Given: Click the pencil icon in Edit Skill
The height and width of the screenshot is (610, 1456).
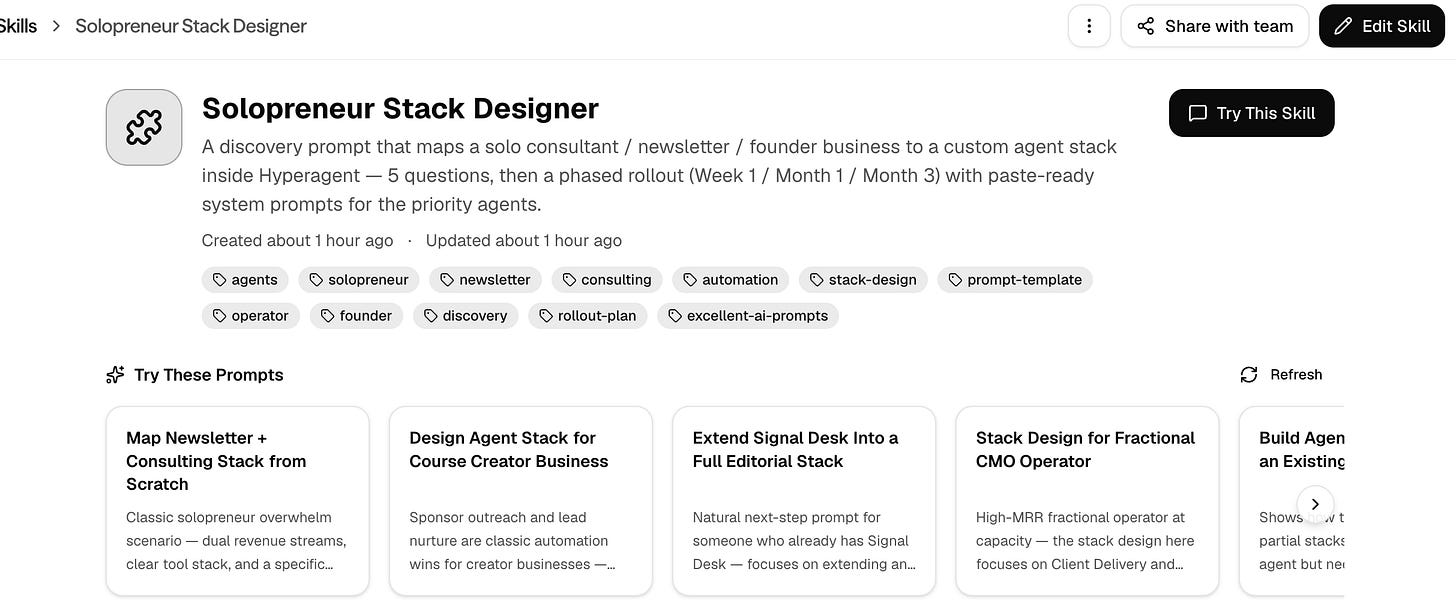Looking at the screenshot, I should pyautogui.click(x=1344, y=26).
